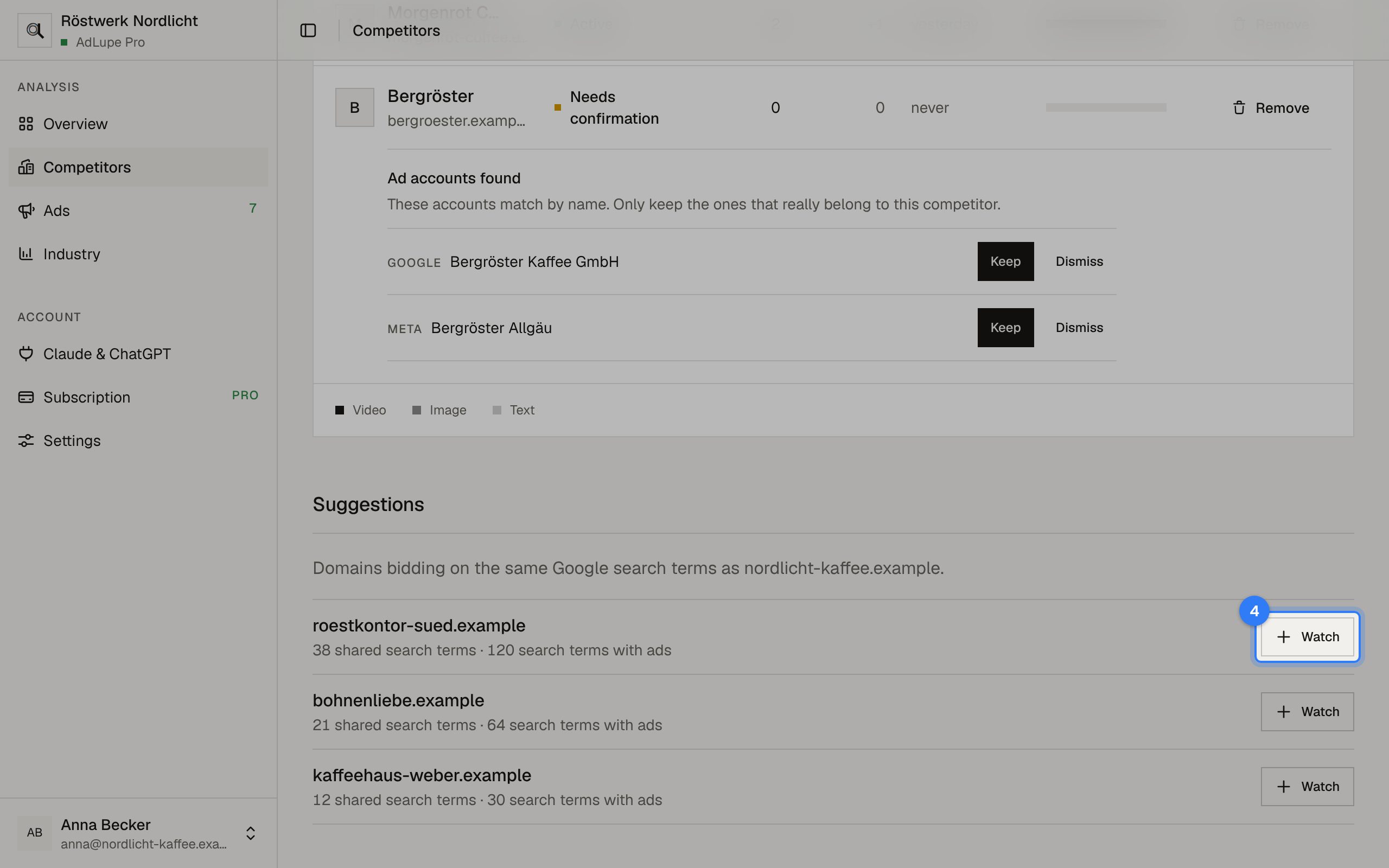
Task: Click the plus icon for kaffeehaus-weber.example
Action: (1283, 787)
